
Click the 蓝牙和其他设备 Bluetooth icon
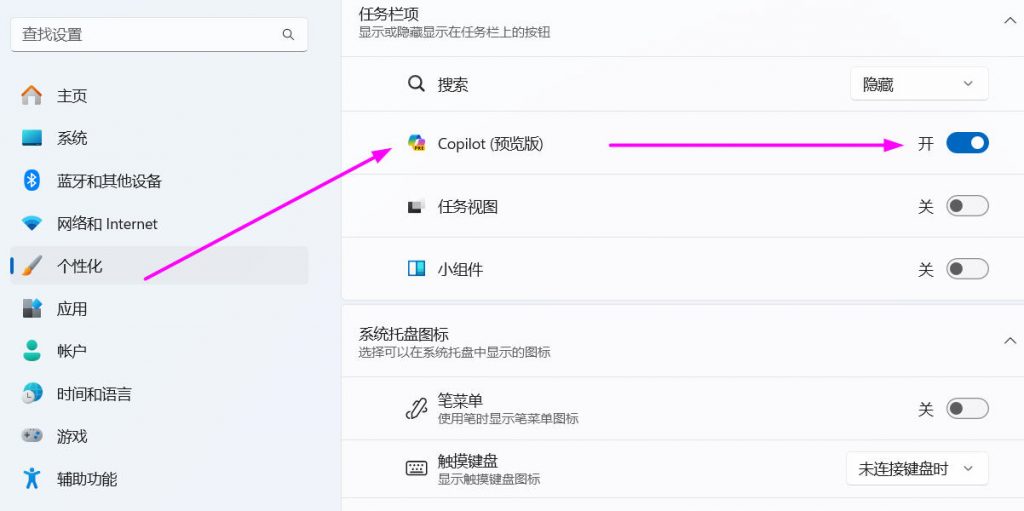coord(32,181)
